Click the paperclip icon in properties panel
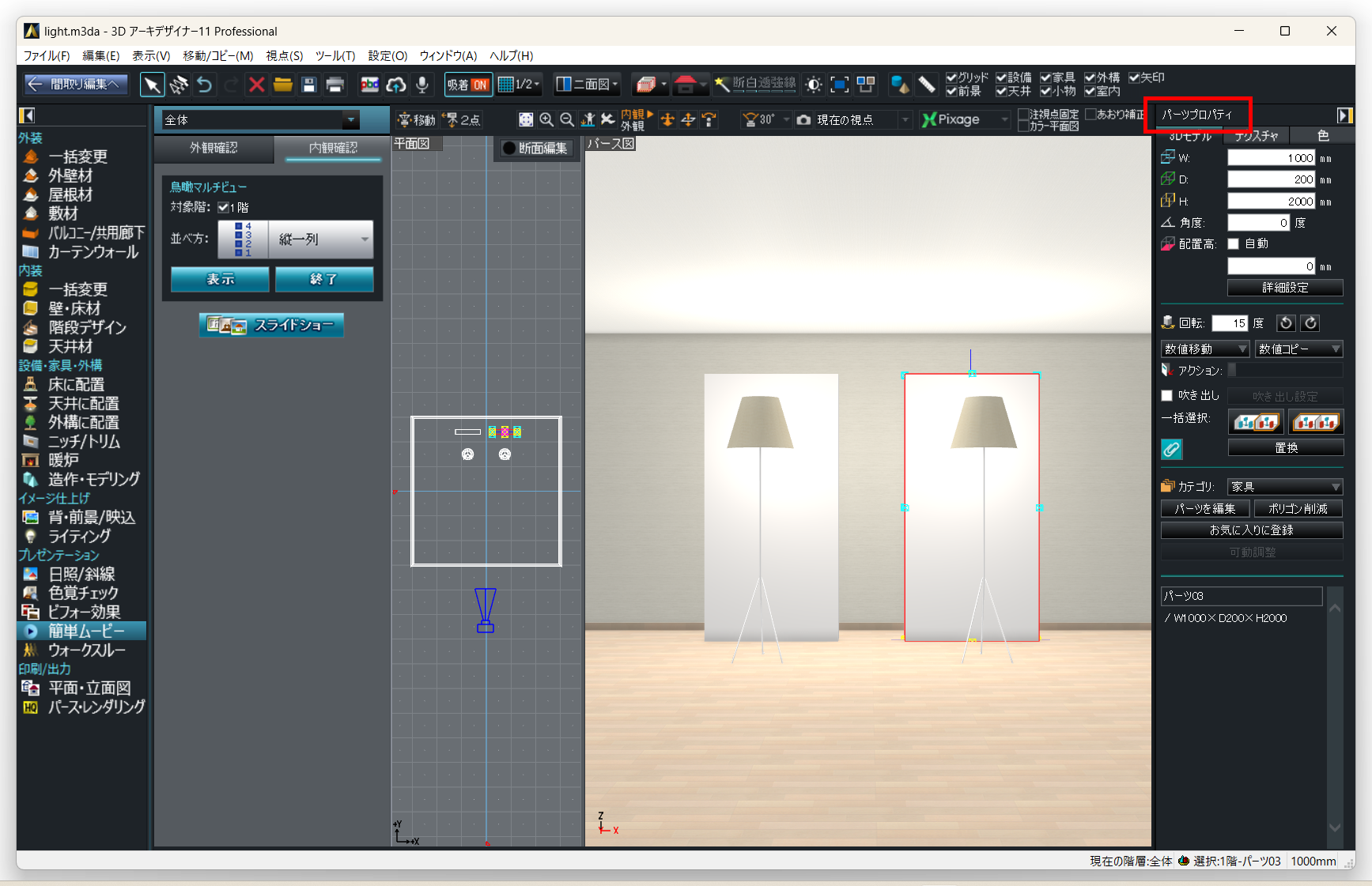Viewport: 1372px width, 886px height. click(1171, 449)
